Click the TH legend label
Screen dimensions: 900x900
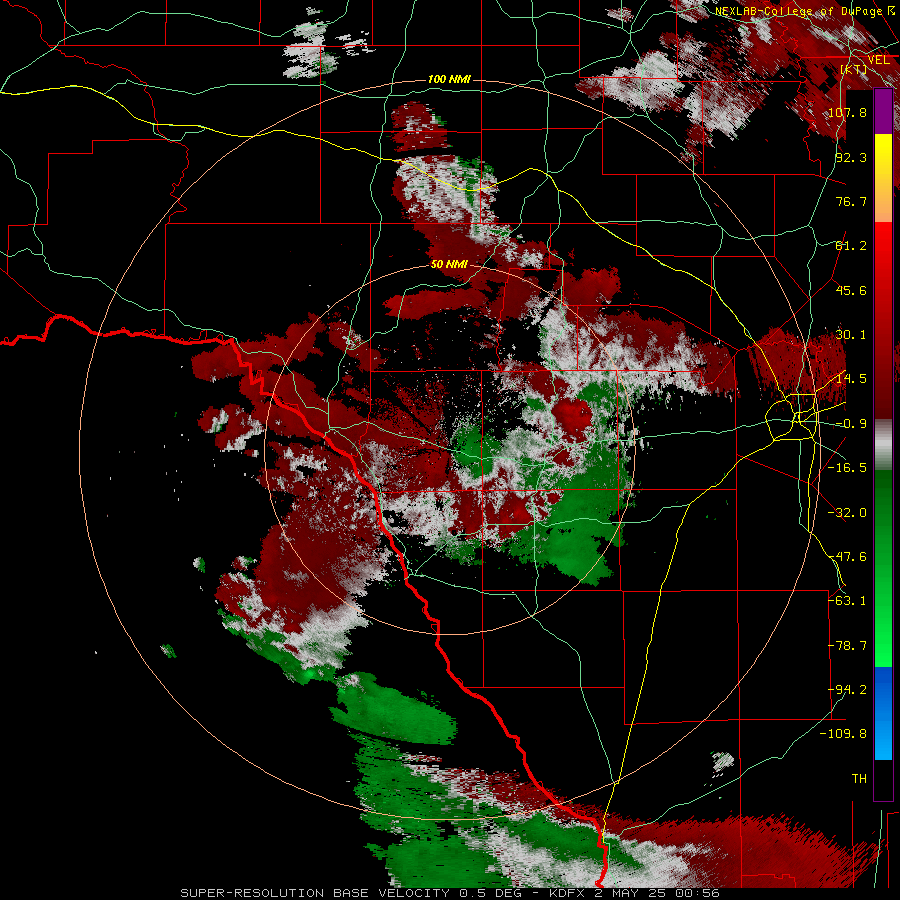click(859, 779)
